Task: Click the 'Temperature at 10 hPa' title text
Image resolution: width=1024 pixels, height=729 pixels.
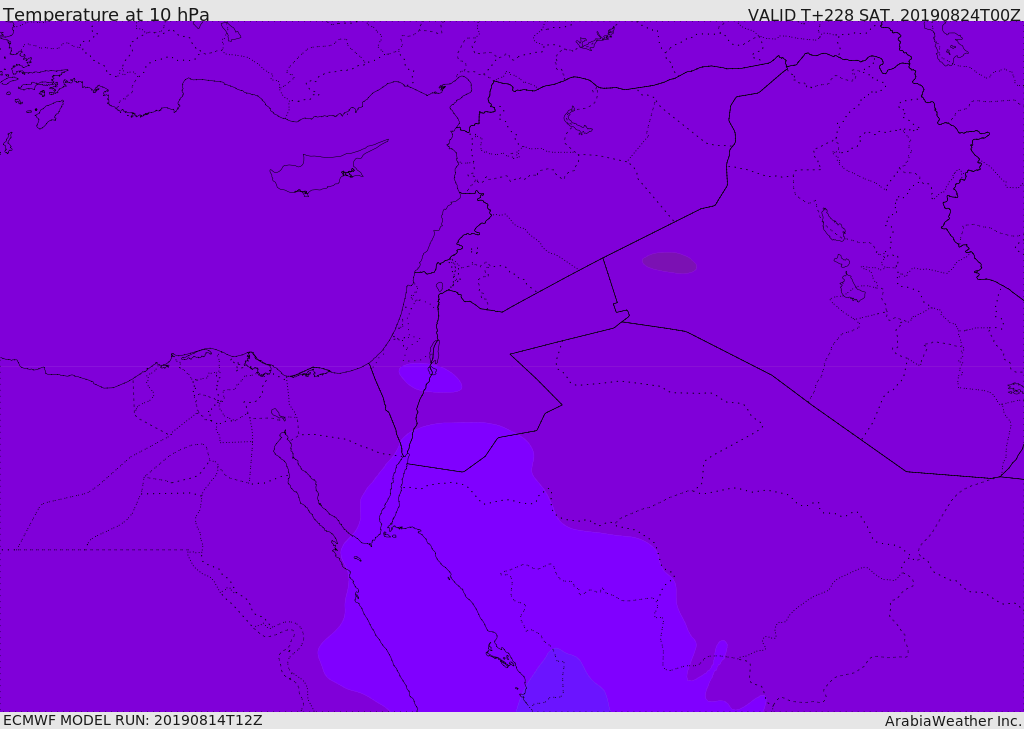Action: (x=106, y=14)
